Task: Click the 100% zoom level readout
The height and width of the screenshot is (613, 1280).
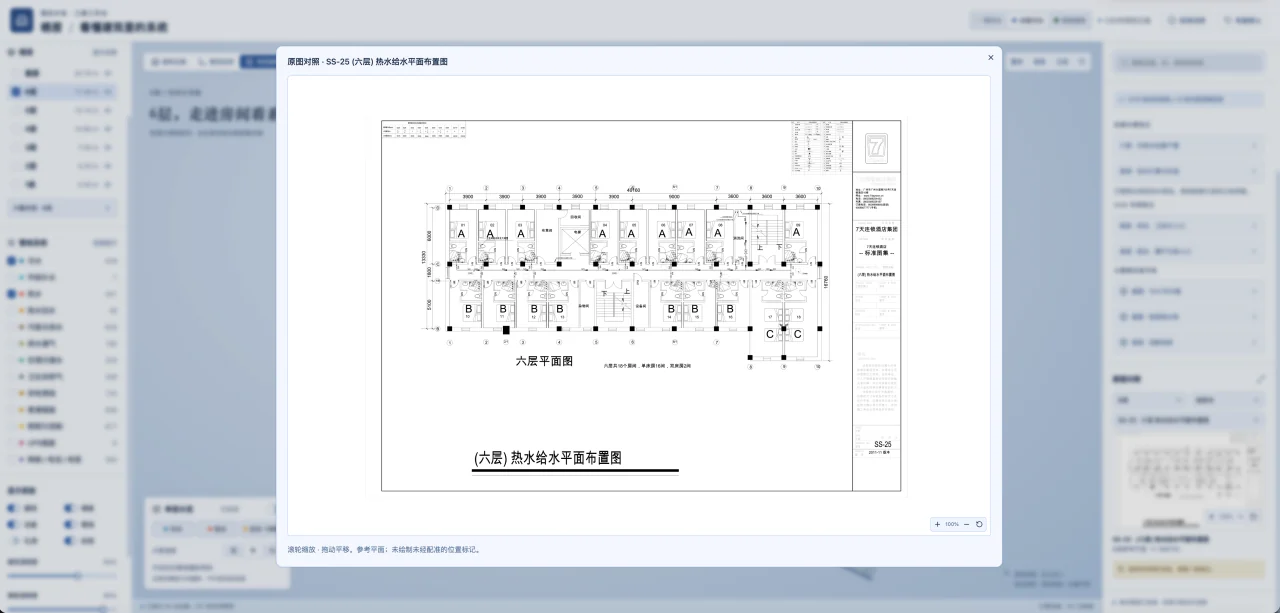Action: pyautogui.click(x=952, y=524)
